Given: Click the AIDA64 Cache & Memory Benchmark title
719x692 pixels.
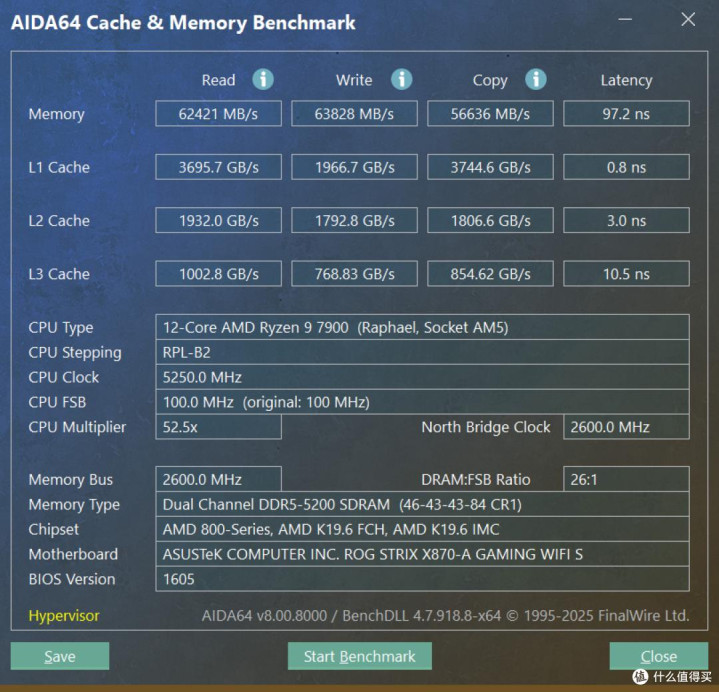Looking at the screenshot, I should 183,22.
